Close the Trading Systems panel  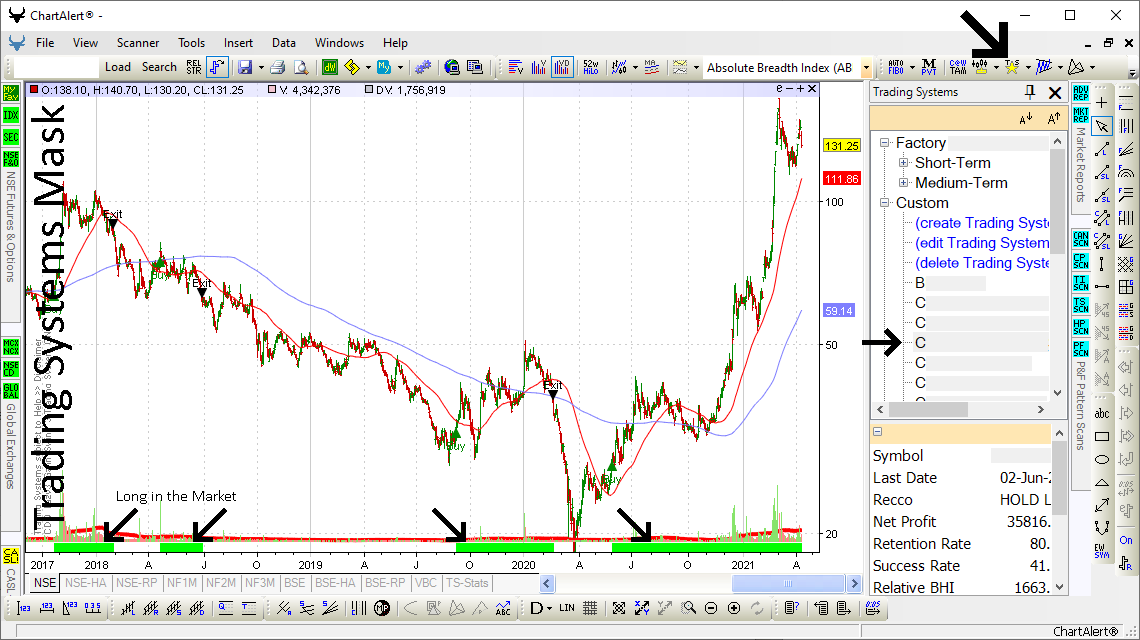click(x=1055, y=92)
